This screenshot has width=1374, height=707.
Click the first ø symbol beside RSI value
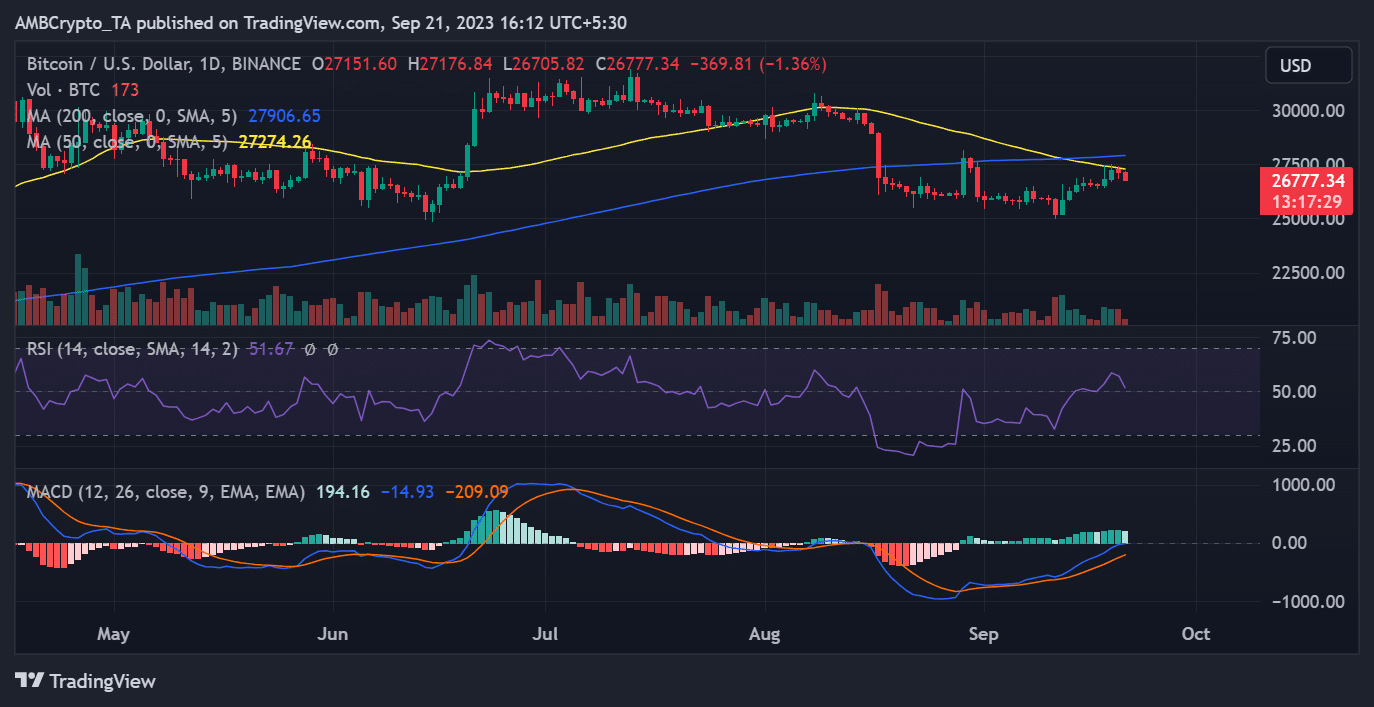tap(309, 349)
